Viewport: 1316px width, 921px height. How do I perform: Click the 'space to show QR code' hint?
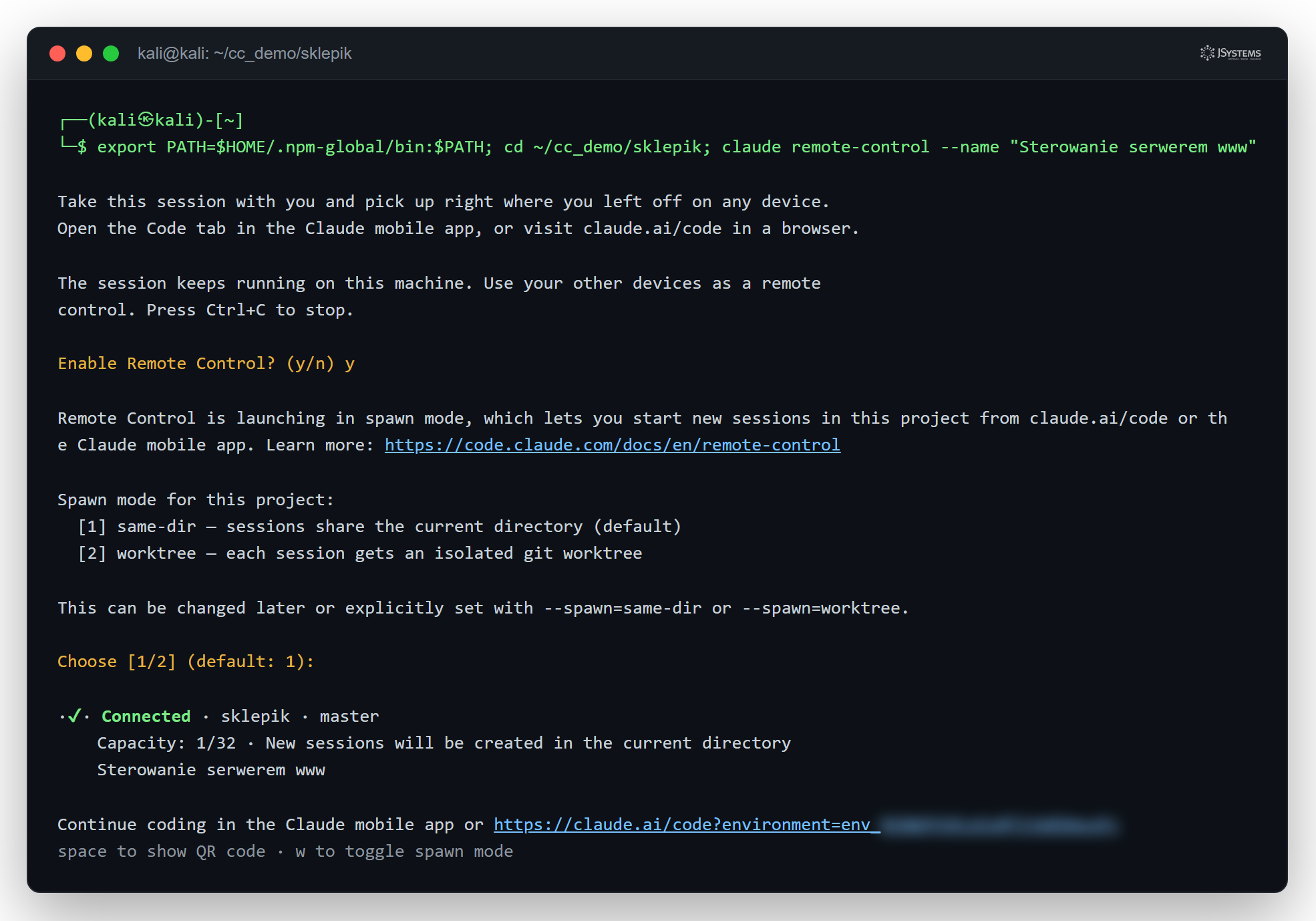click(161, 851)
